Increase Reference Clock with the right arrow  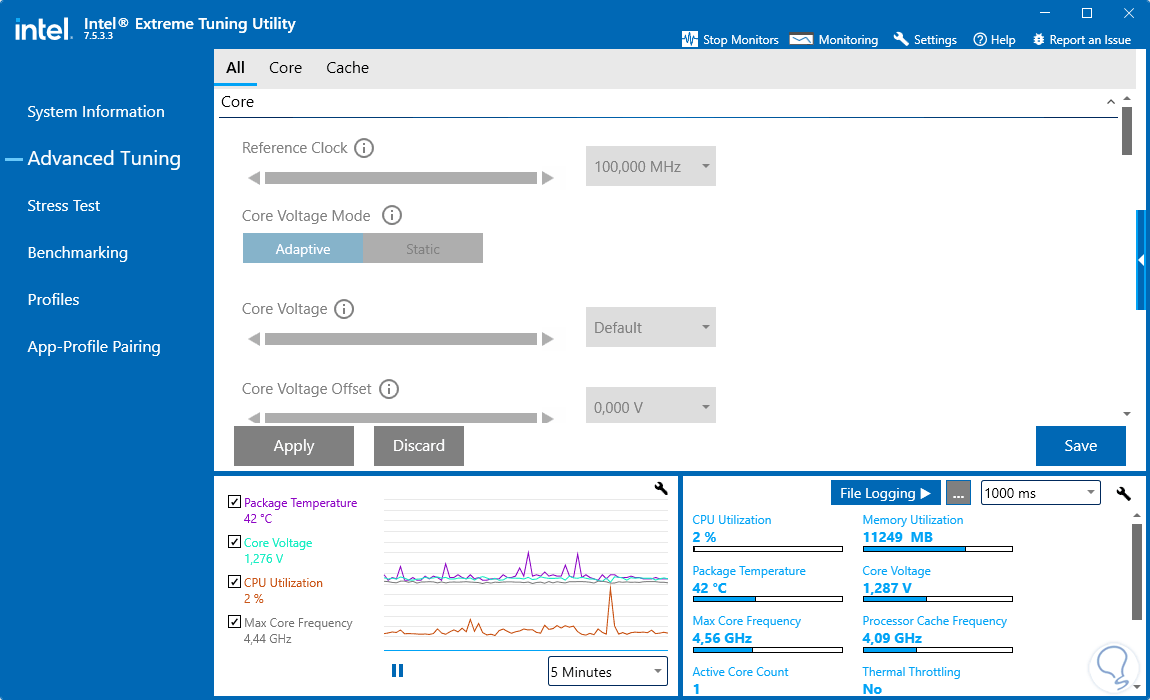click(x=547, y=178)
